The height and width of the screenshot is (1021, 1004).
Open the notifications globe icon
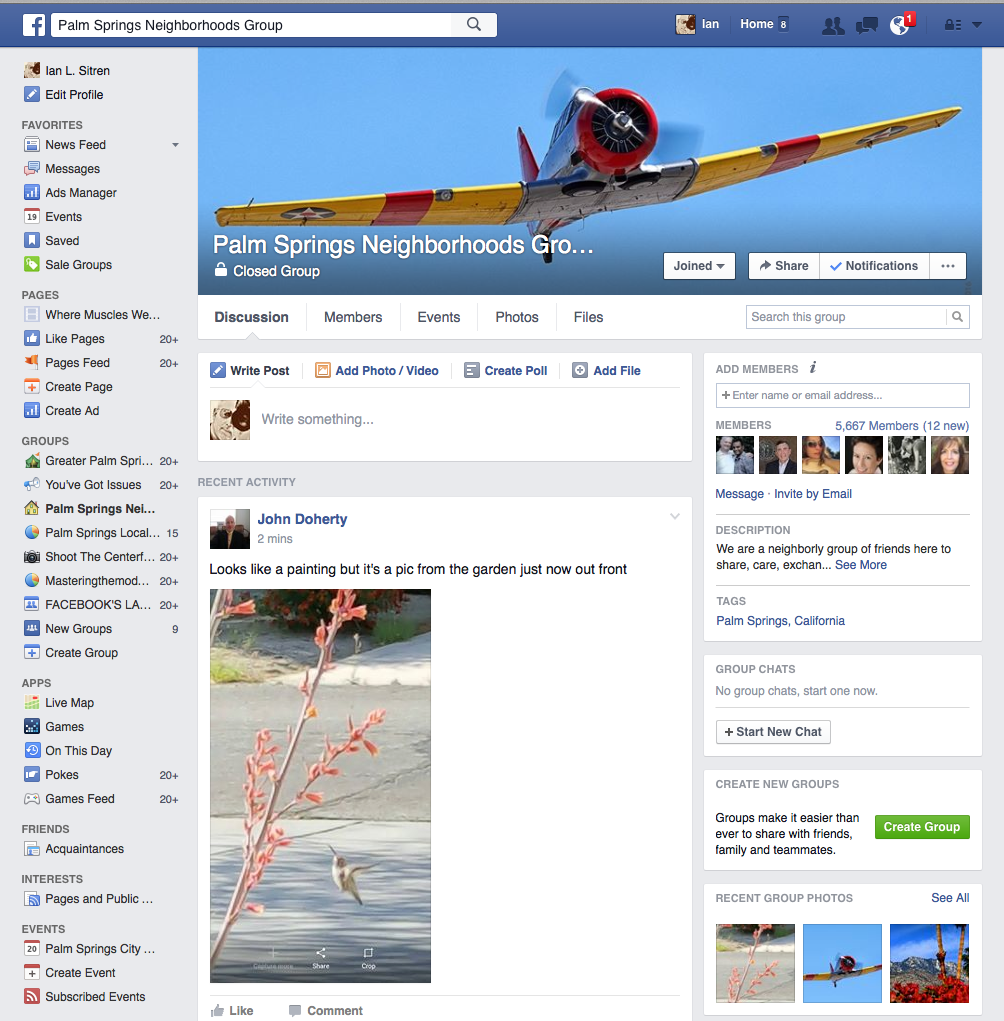900,25
